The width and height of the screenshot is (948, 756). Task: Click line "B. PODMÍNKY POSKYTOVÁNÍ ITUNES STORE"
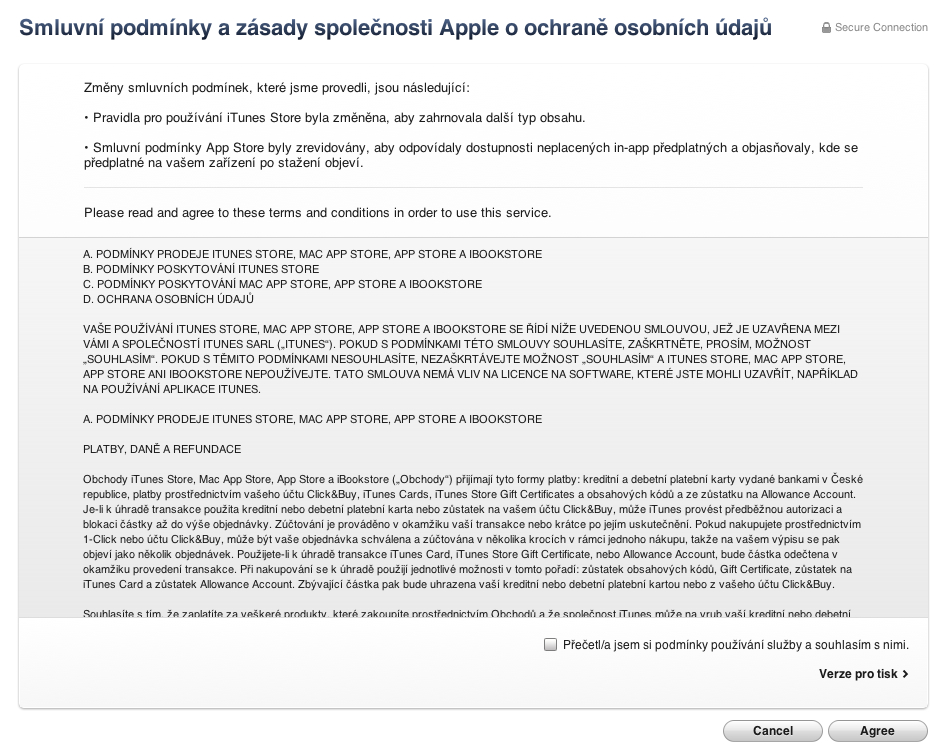(x=201, y=269)
